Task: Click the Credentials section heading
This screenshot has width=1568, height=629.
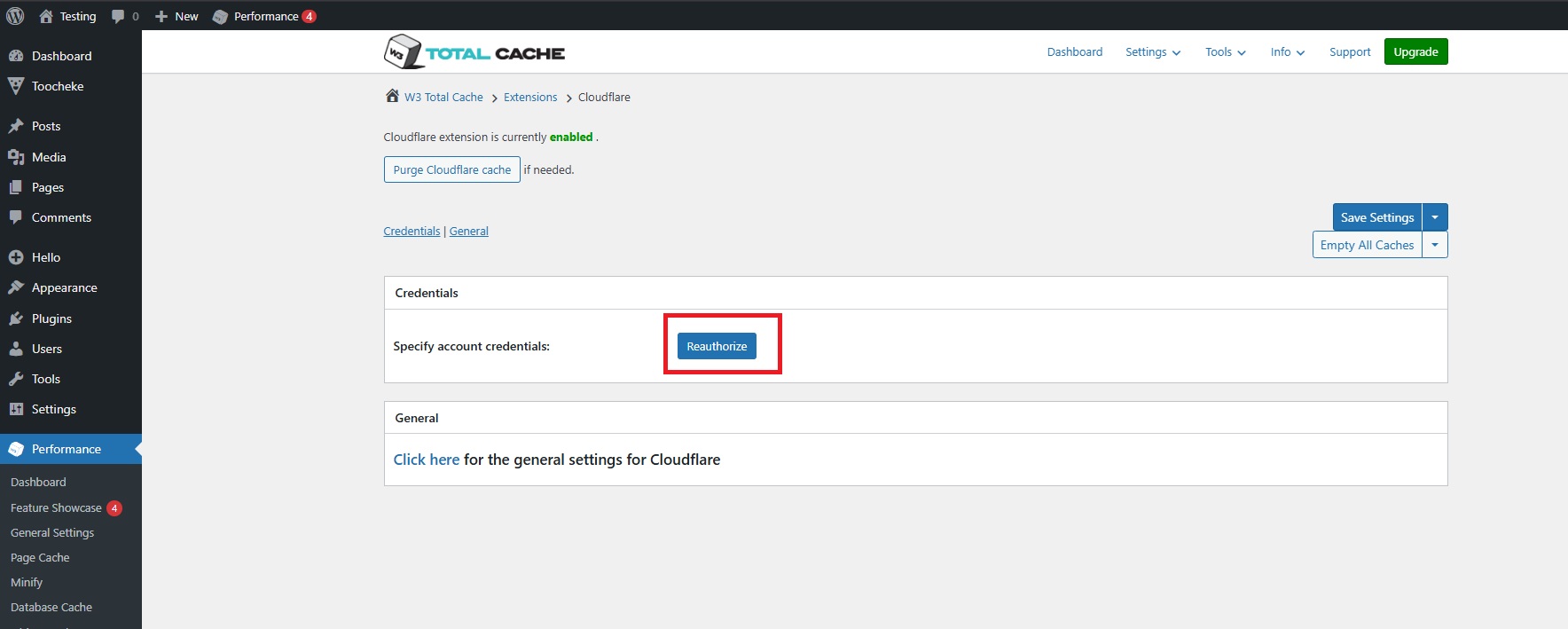Action: 427,293
